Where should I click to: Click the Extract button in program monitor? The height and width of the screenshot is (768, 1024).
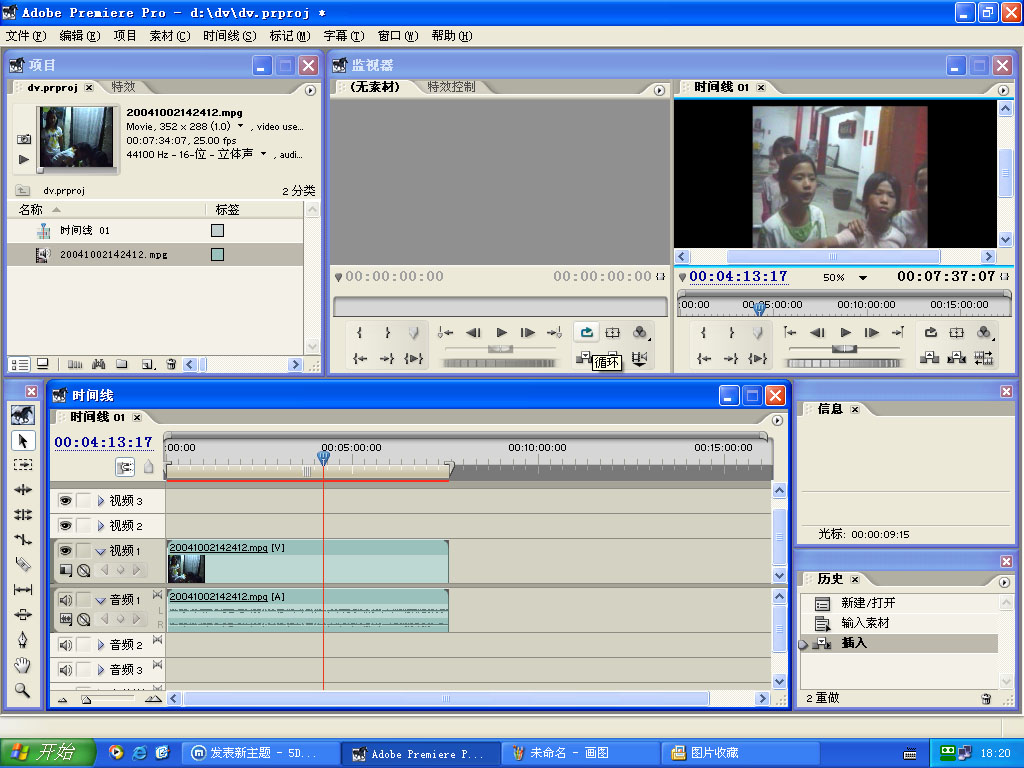click(957, 358)
